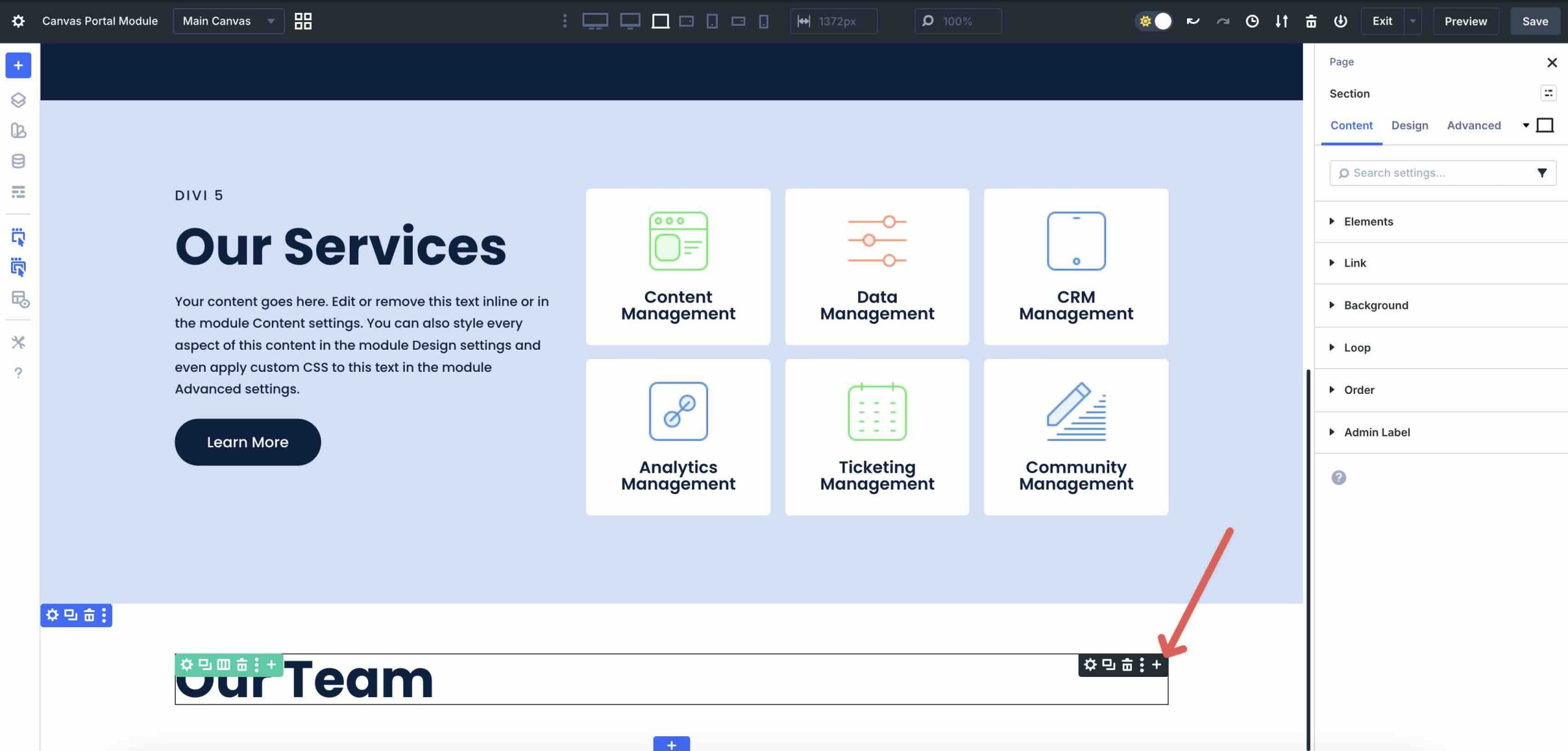The width and height of the screenshot is (1568, 751).
Task: Toggle the light/dark theme switch
Action: [1154, 21]
